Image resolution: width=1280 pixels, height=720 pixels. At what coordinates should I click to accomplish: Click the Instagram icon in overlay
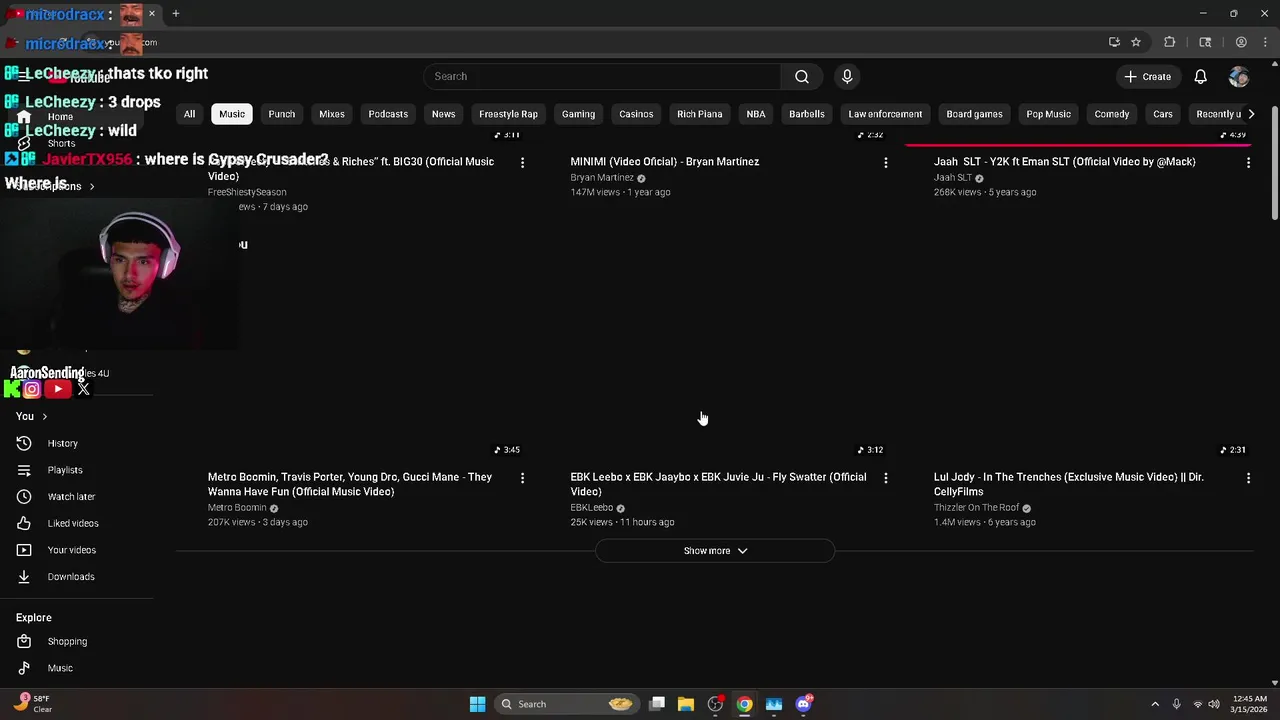click(32, 390)
